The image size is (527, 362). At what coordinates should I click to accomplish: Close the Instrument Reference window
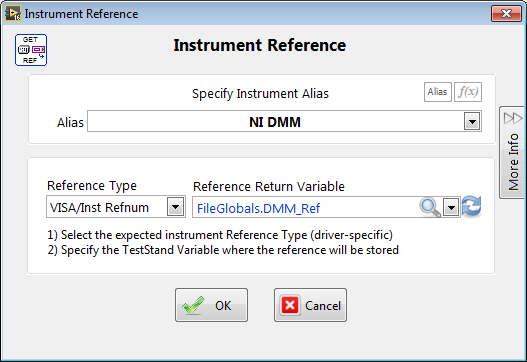pyautogui.click(x=506, y=13)
